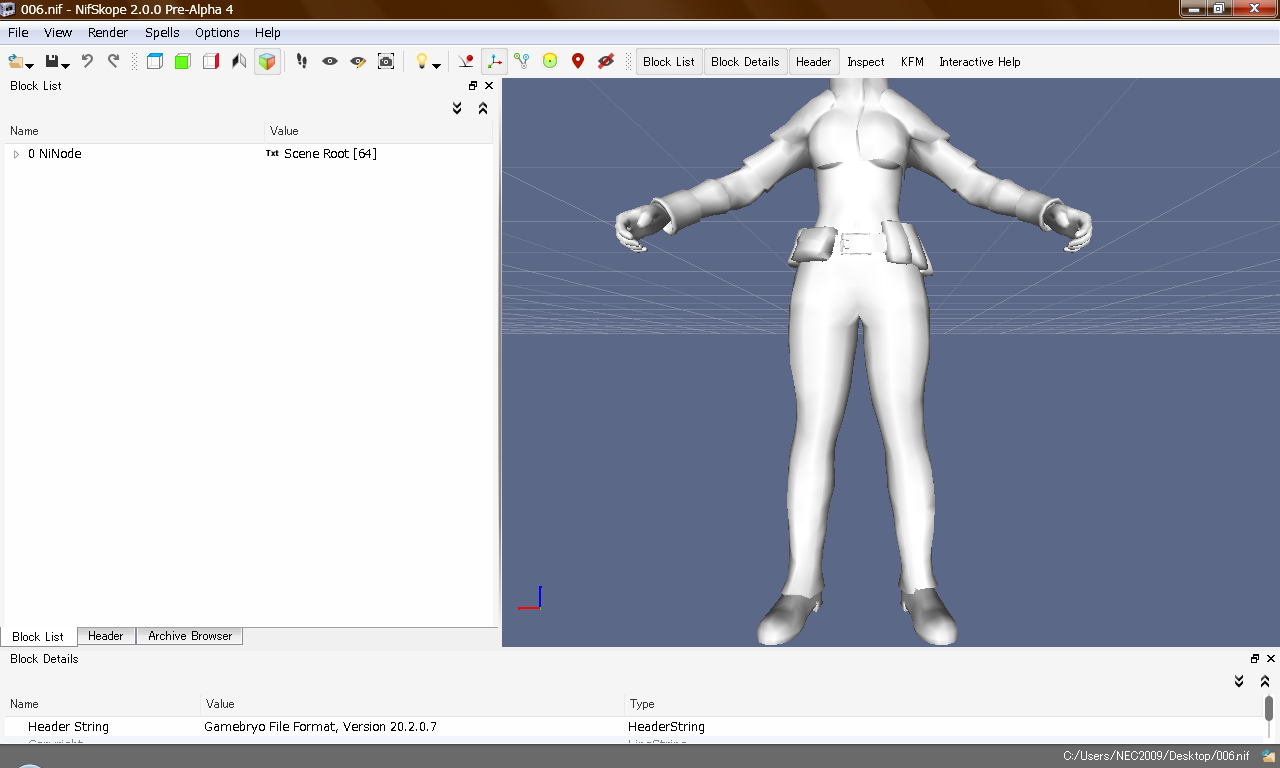The width and height of the screenshot is (1280, 768).
Task: Switch to top view cube icon
Action: 154,61
